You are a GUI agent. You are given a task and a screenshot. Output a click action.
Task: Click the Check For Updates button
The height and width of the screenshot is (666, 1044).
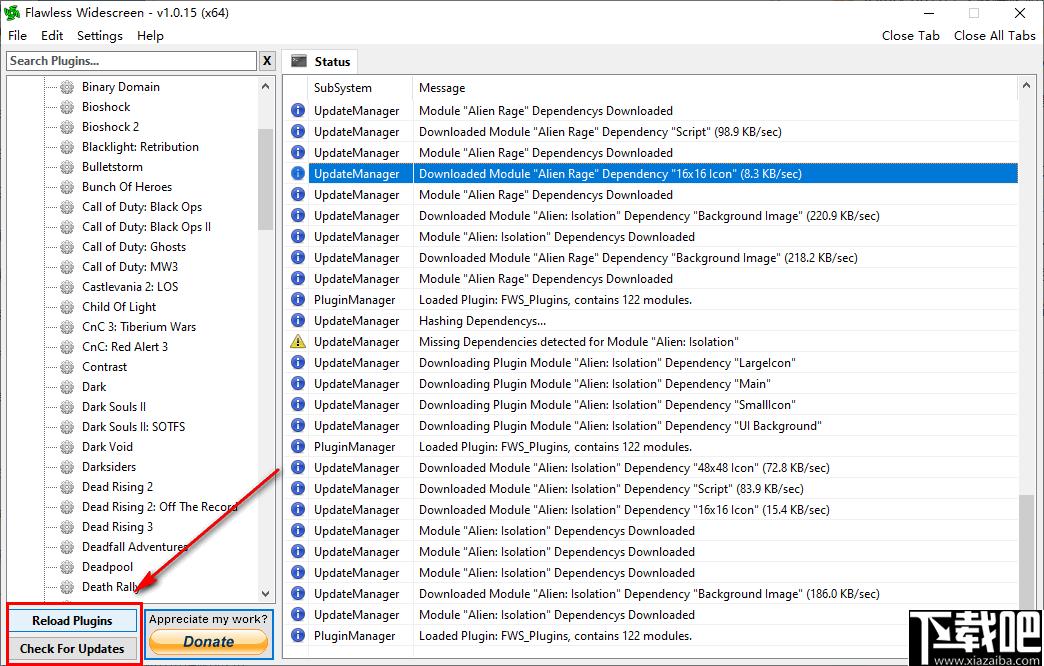(72, 648)
